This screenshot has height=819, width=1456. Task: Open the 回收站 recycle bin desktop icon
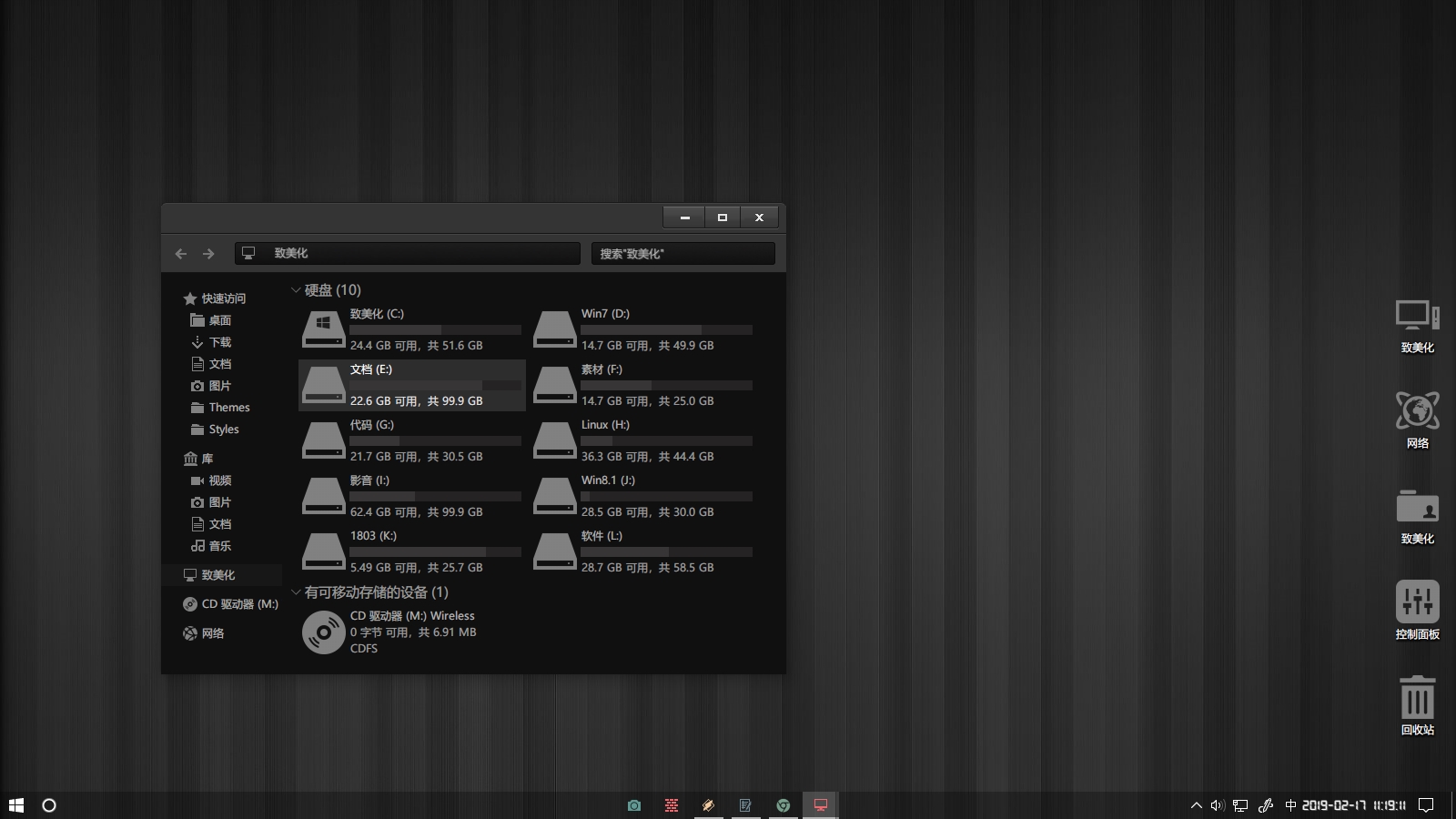coord(1417,702)
